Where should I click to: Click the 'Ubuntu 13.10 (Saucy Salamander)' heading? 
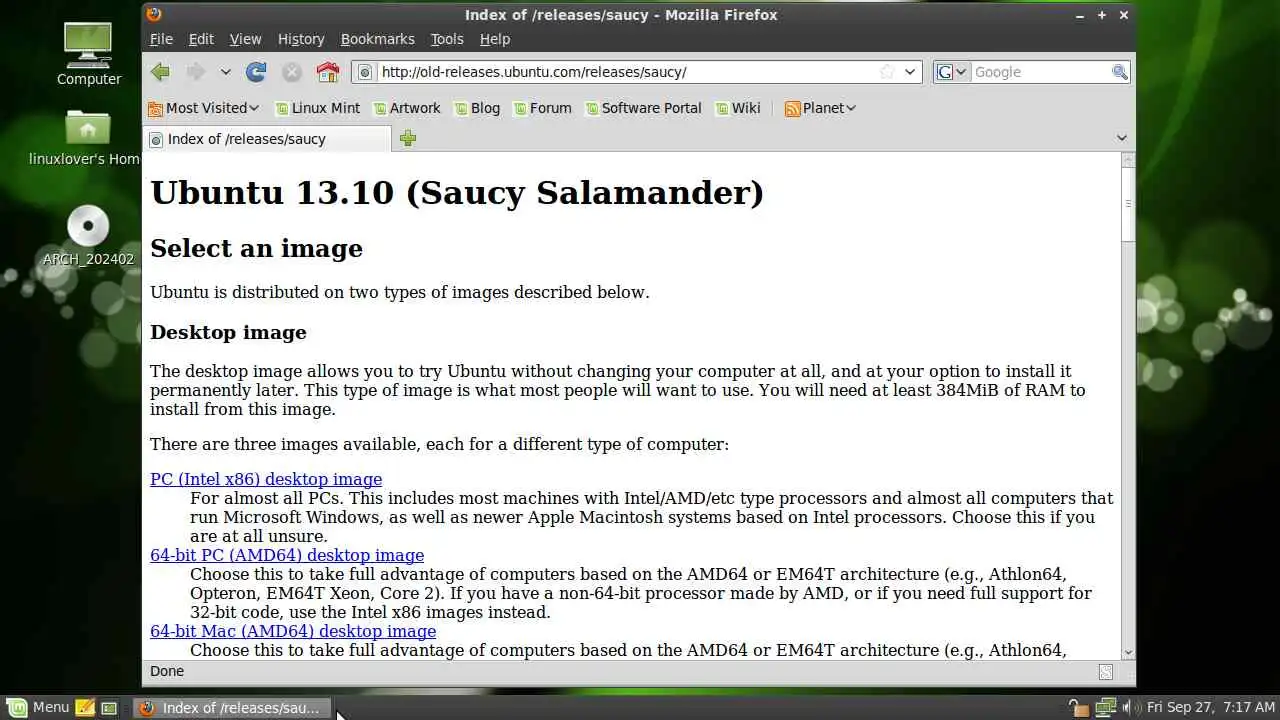click(x=457, y=192)
